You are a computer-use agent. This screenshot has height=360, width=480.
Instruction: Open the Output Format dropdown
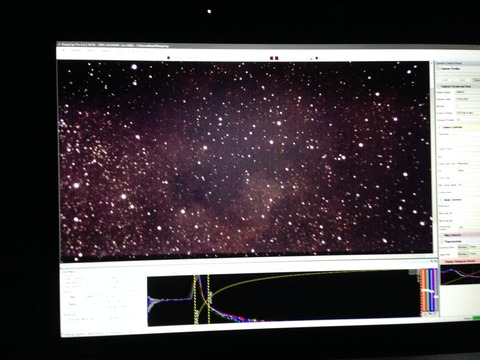467,113
